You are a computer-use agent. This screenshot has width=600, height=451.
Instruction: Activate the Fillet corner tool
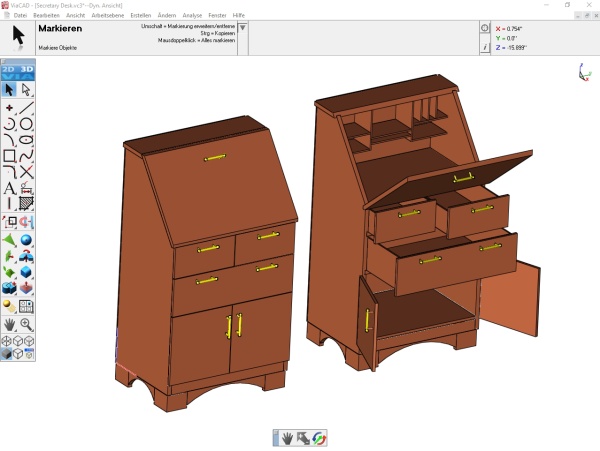point(10,172)
